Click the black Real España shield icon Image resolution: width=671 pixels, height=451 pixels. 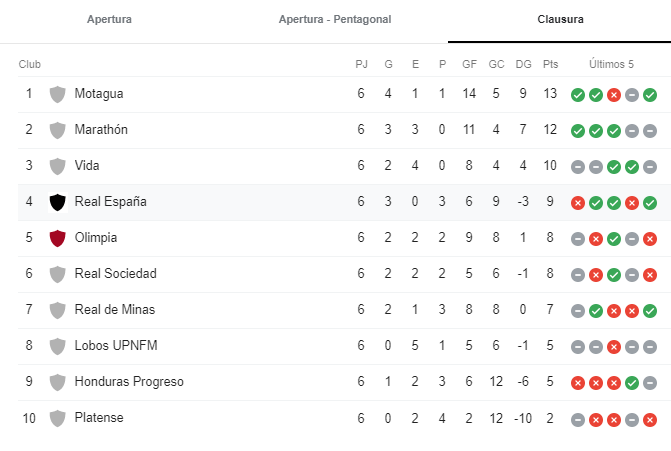tap(57, 202)
